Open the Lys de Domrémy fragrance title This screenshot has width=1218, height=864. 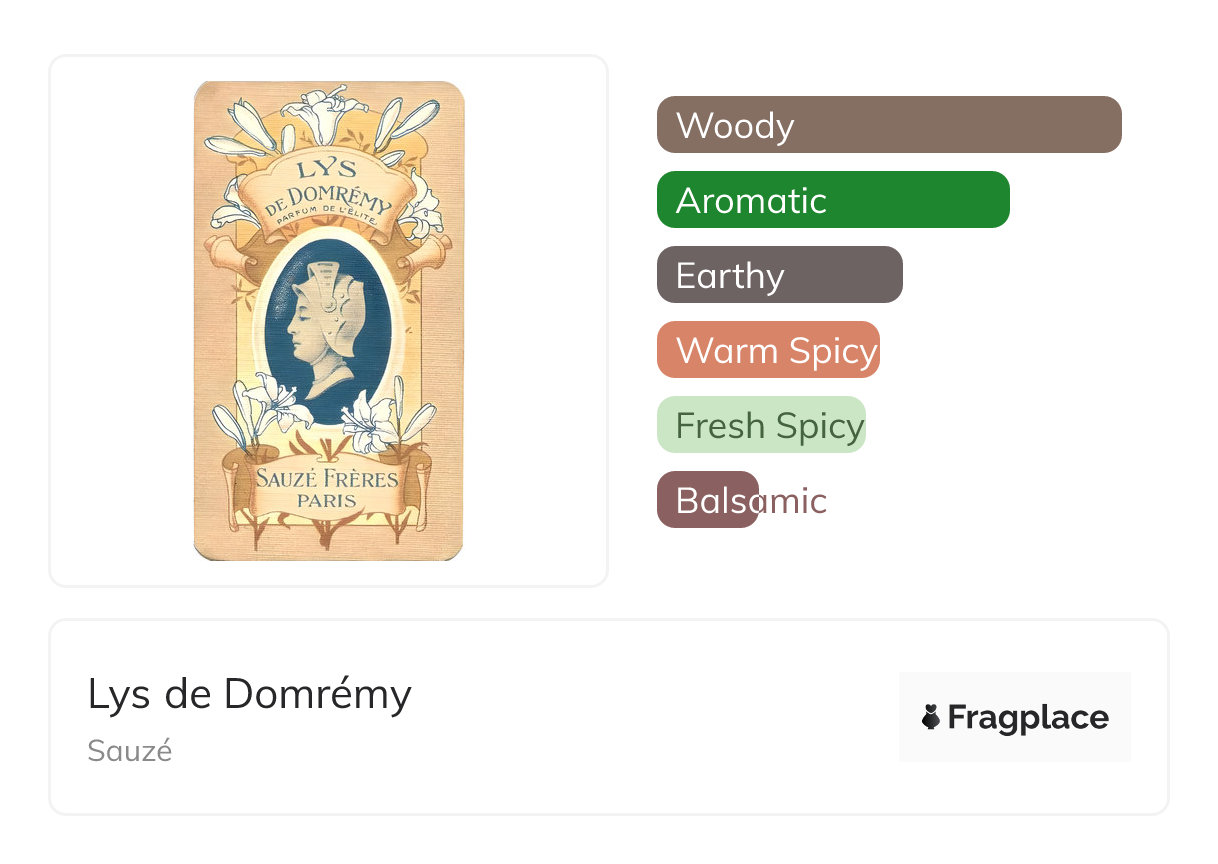(250, 694)
